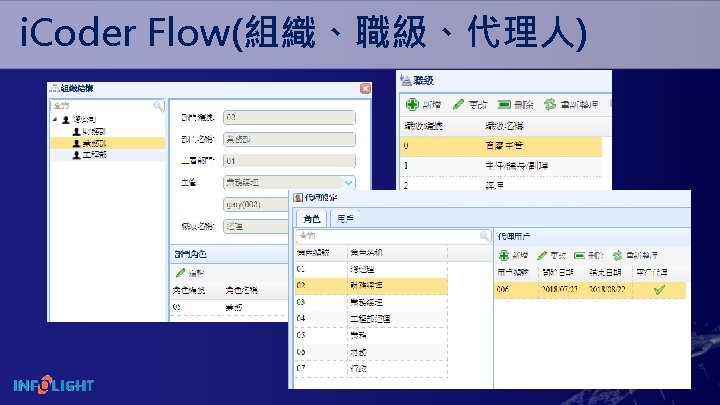Click the 結束日期 column header

click(x=605, y=272)
